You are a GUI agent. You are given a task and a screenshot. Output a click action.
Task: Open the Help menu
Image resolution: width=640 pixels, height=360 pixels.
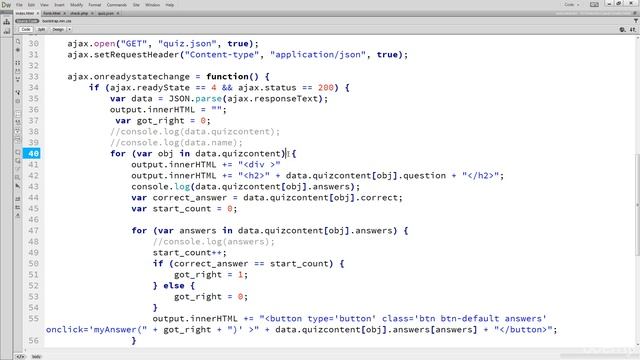(x=169, y=5)
